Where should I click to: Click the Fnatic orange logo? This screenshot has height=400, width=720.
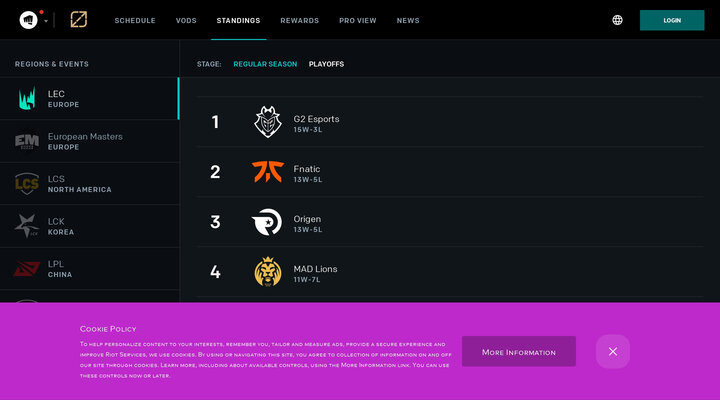pyautogui.click(x=268, y=172)
